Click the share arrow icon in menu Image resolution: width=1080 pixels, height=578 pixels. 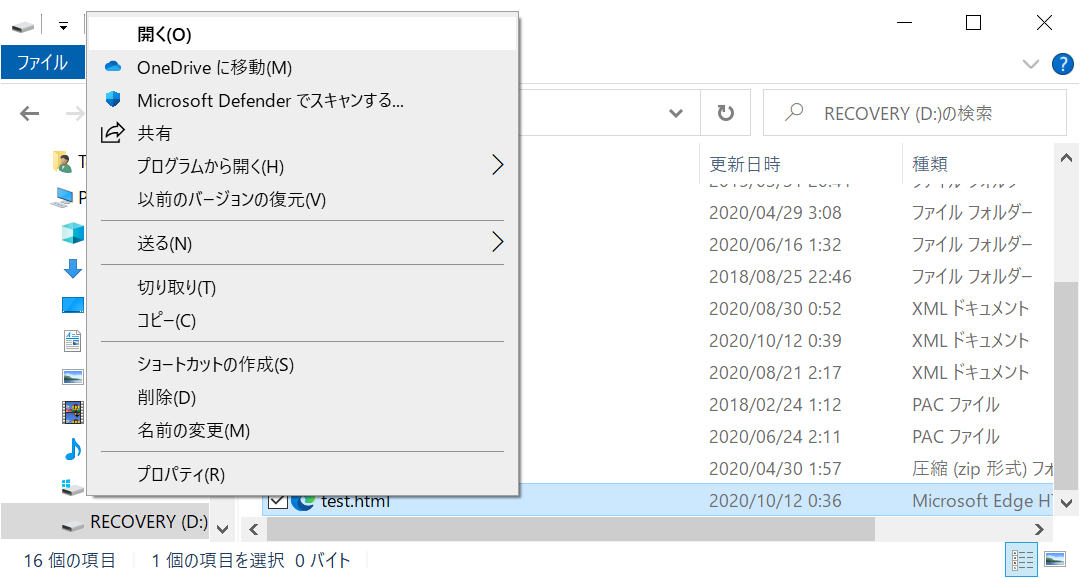tap(113, 132)
